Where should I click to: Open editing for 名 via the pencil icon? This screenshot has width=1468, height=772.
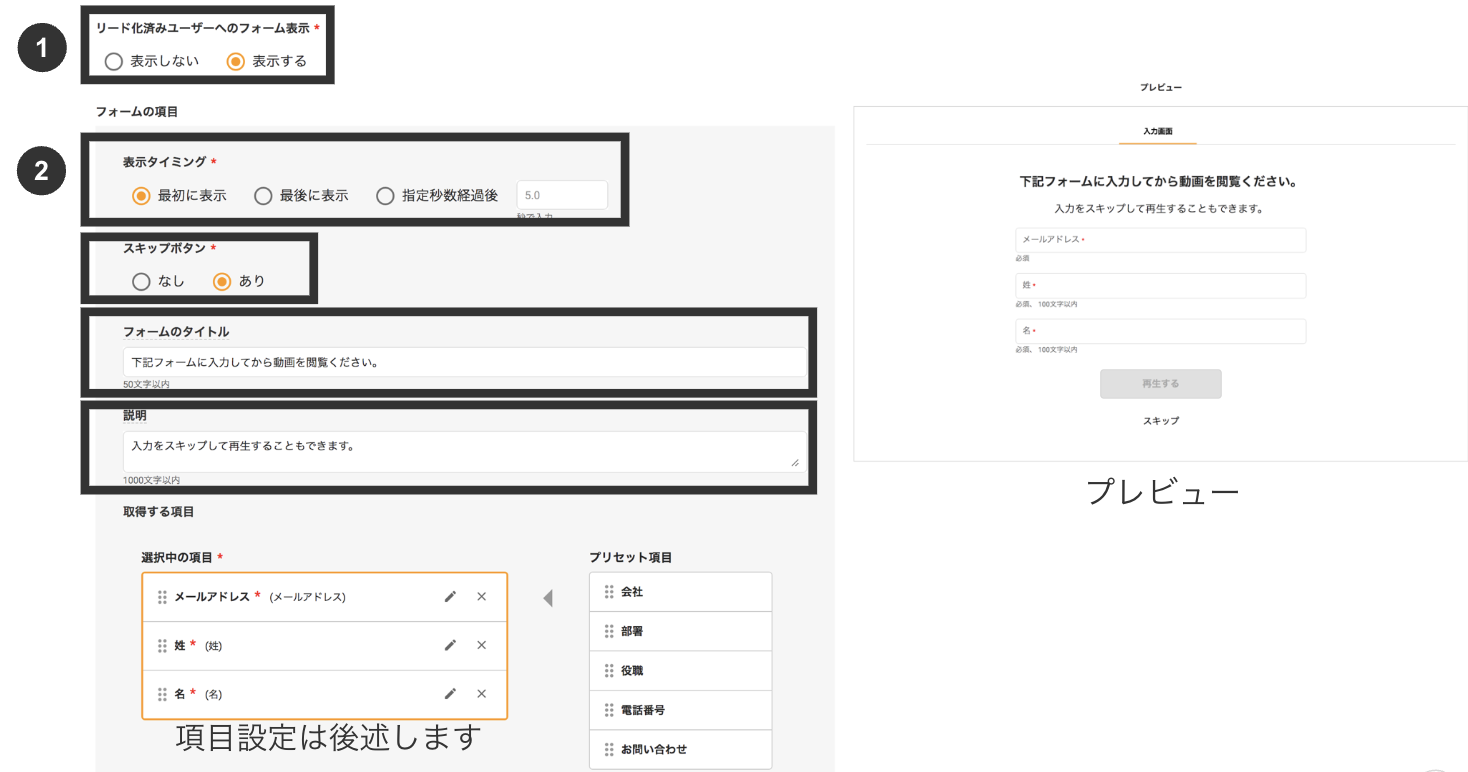pos(450,693)
